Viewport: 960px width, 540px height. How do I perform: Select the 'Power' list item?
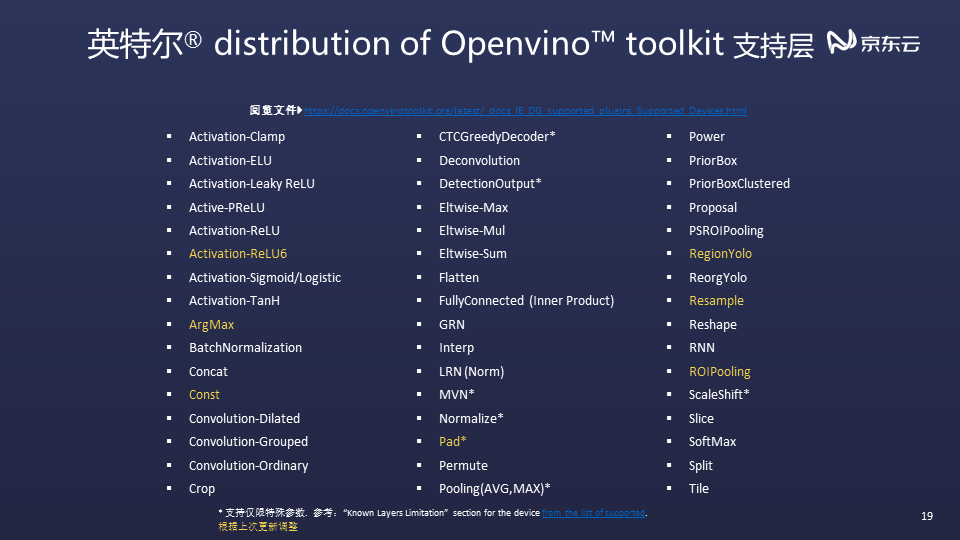[x=707, y=137]
